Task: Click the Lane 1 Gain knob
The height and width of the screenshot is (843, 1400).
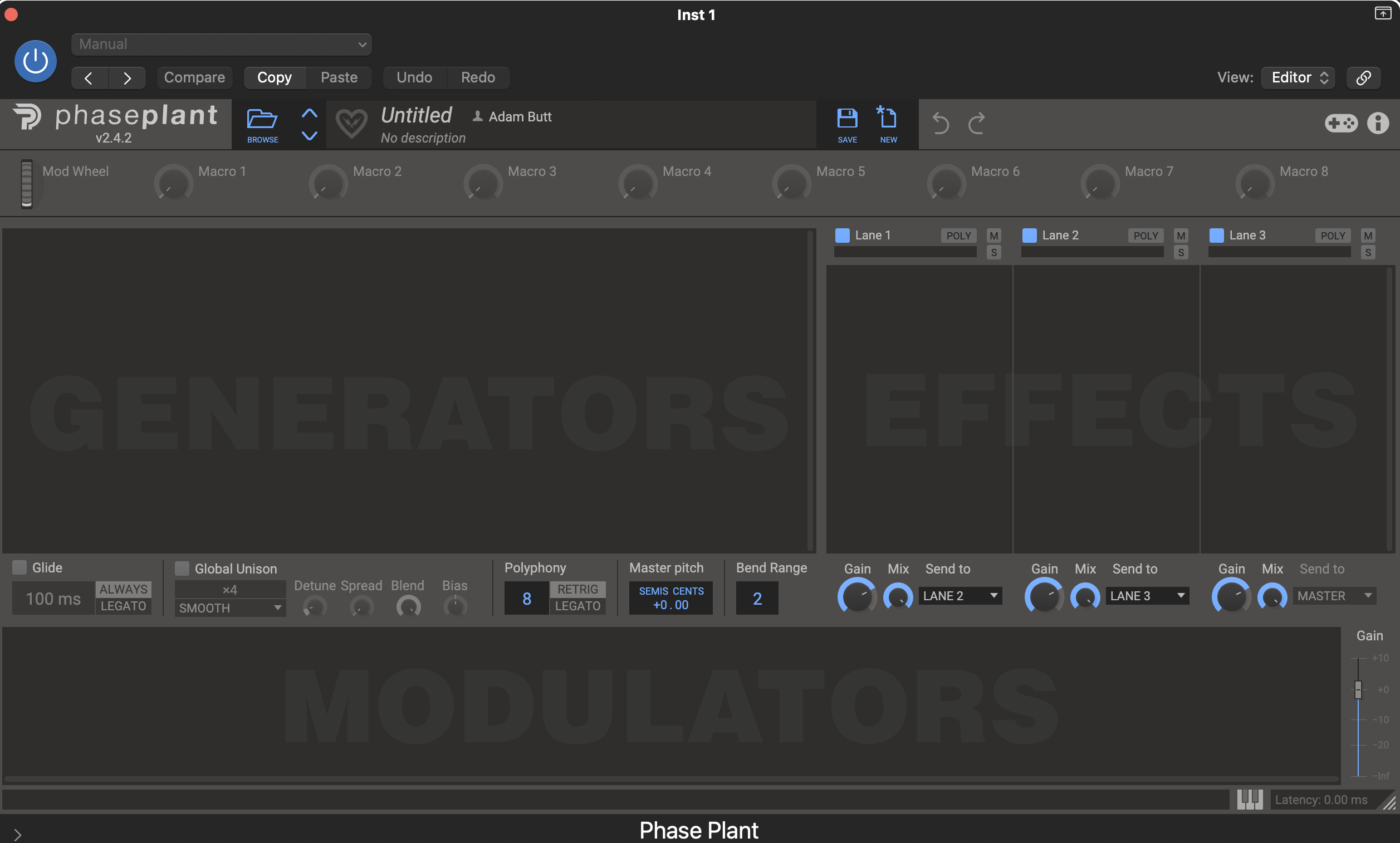Action: click(856, 596)
